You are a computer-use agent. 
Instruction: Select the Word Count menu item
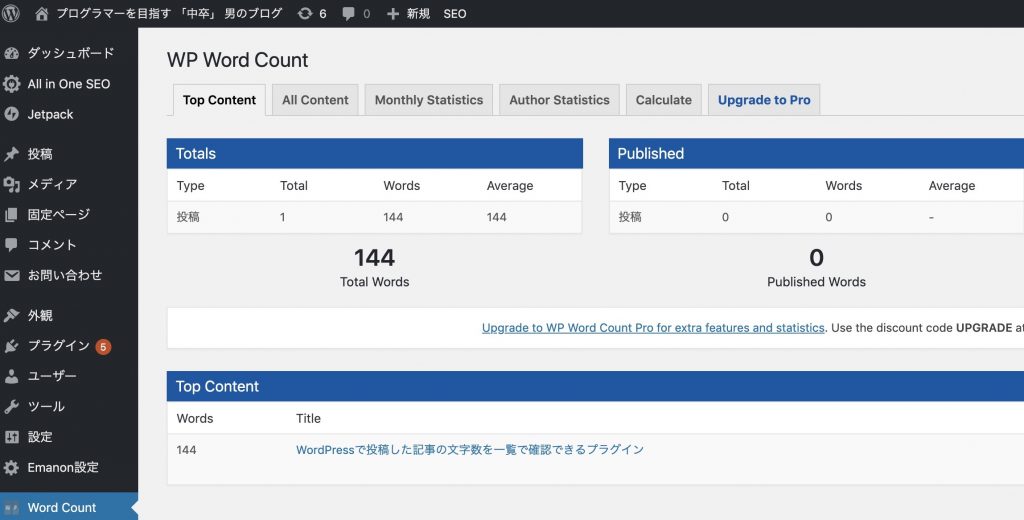(x=69, y=508)
